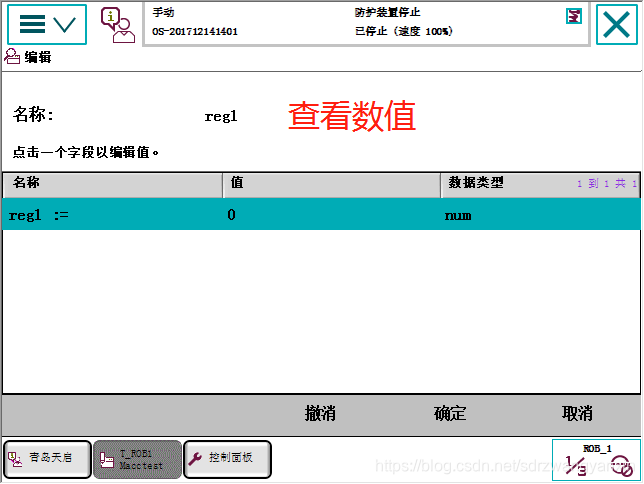Click the 已停止 (速度 100%) status text
Image resolution: width=644 pixels, height=484 pixels.
404,31
